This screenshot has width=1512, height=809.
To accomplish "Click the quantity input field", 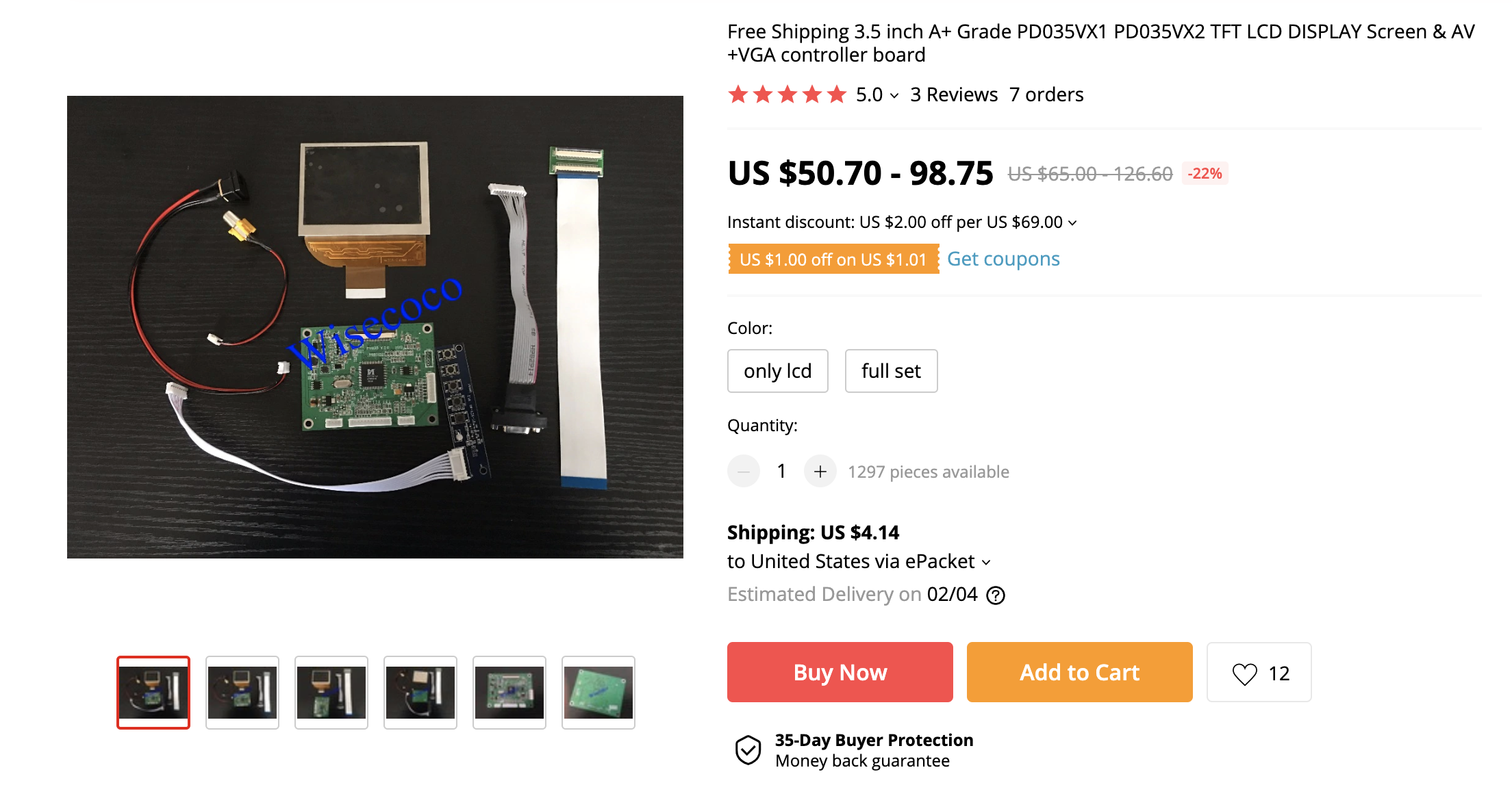I will pos(781,471).
